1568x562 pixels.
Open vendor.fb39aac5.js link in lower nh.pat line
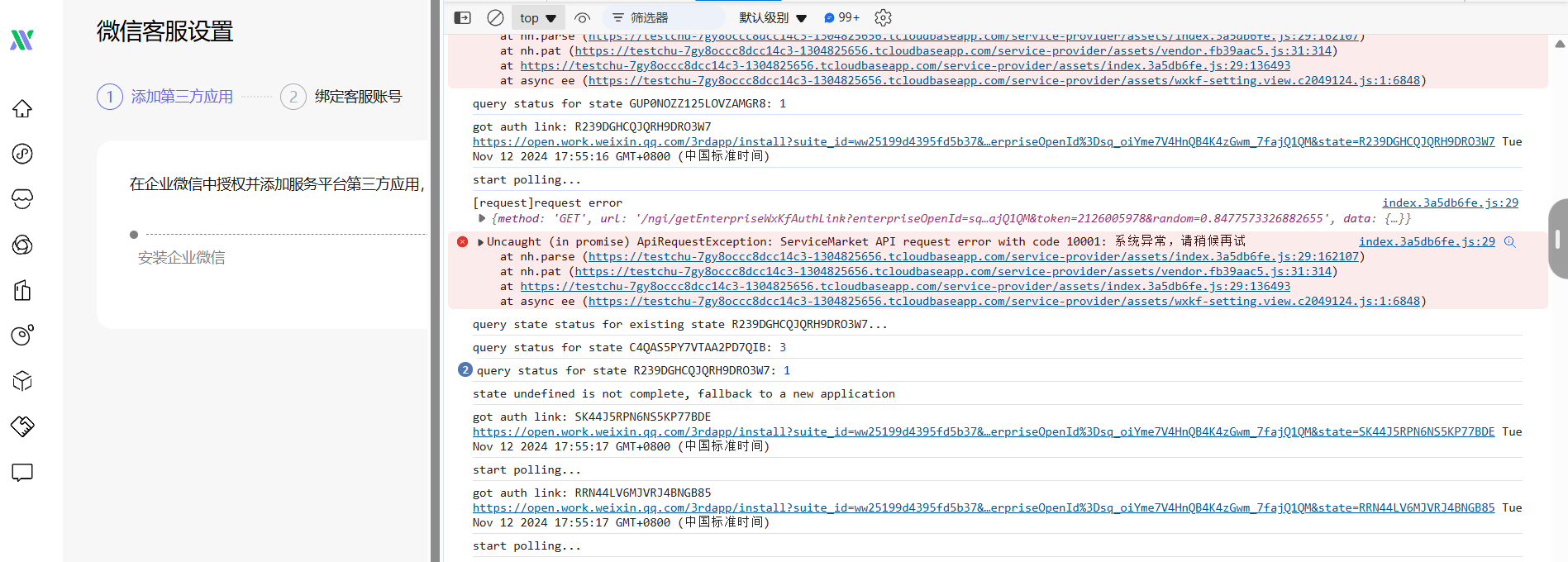tap(953, 271)
